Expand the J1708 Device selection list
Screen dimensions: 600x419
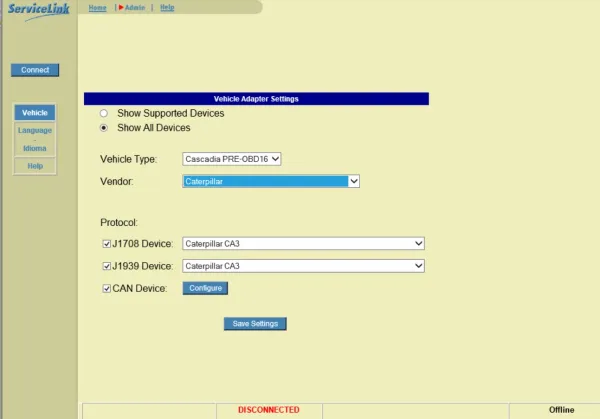point(303,243)
